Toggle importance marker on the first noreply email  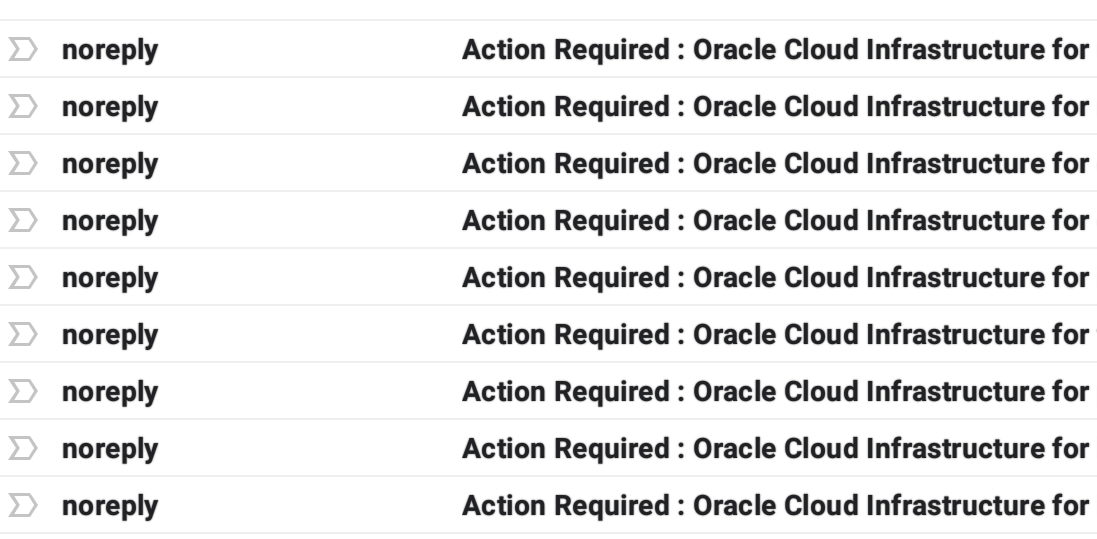tap(22, 50)
